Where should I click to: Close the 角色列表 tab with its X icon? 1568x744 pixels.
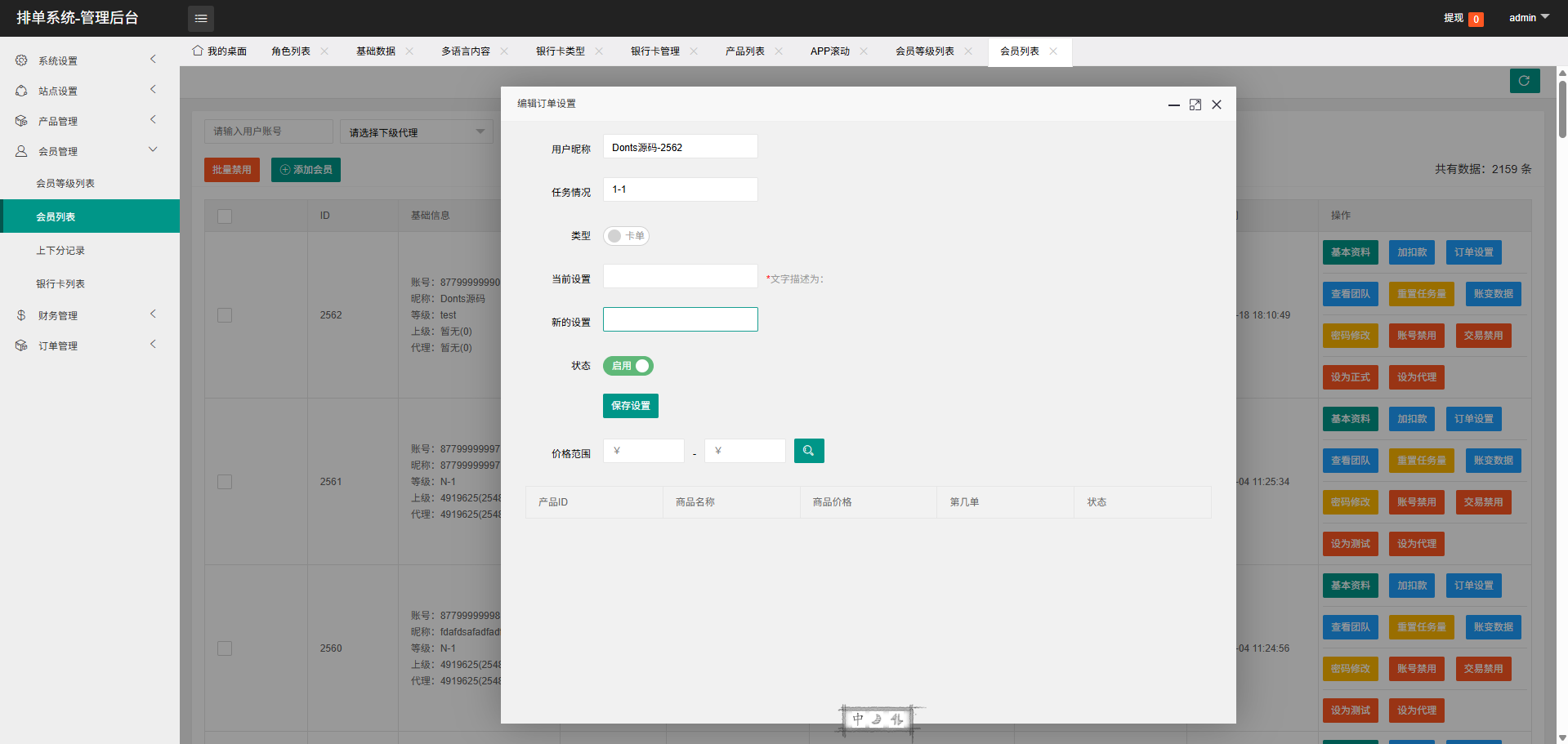pyautogui.click(x=324, y=51)
